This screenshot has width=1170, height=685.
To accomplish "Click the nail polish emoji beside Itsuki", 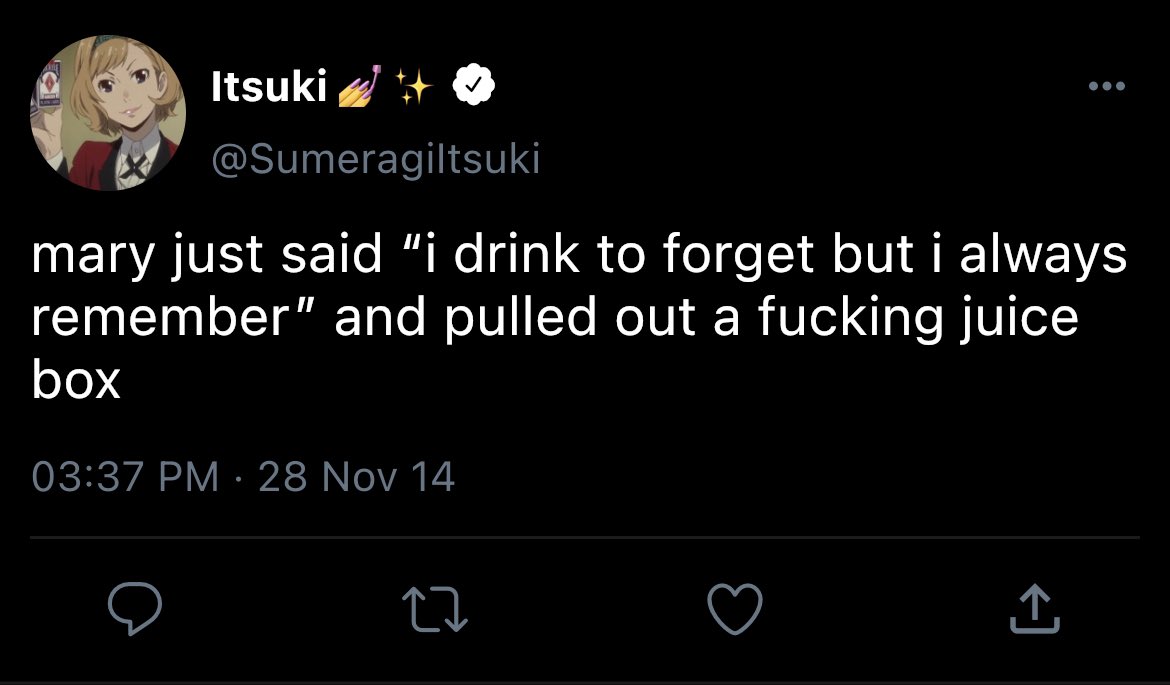I will pyautogui.click(x=360, y=89).
